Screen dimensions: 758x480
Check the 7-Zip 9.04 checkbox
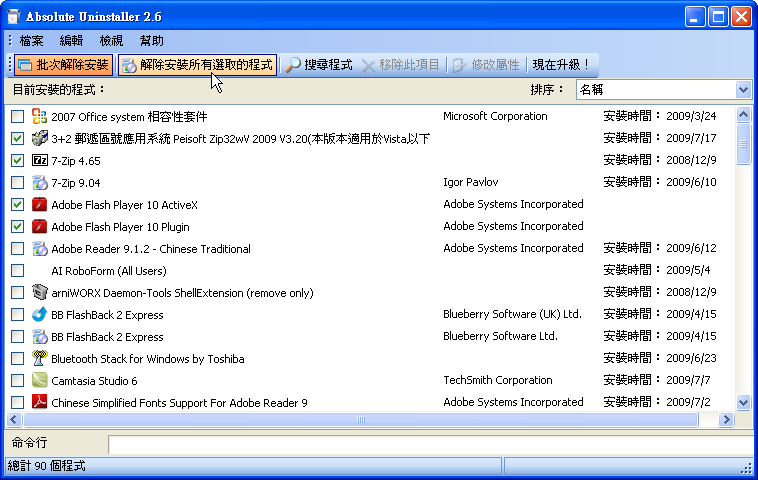pos(17,183)
